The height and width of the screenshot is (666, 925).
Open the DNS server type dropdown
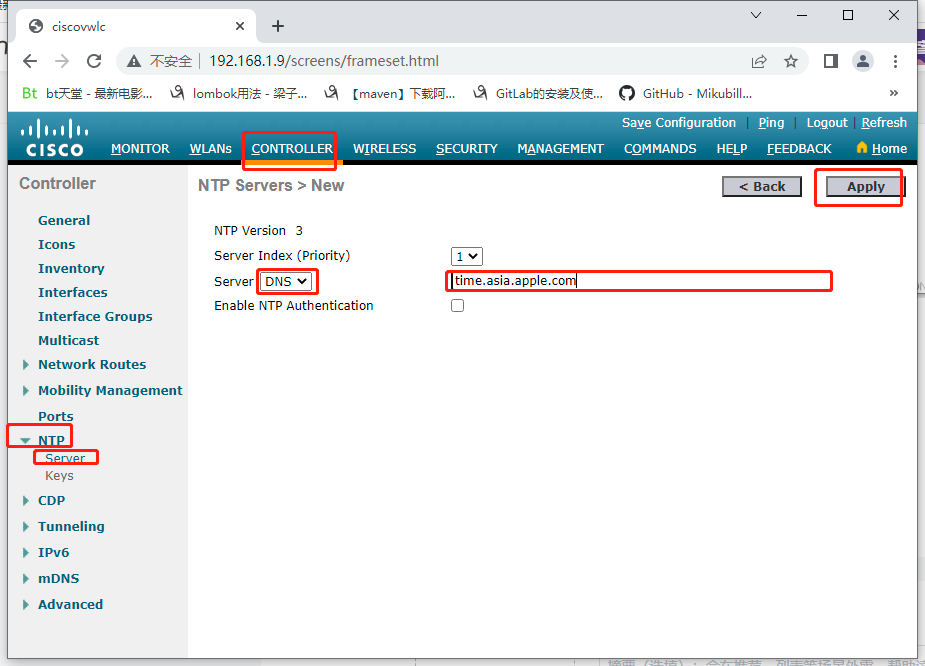click(x=286, y=281)
